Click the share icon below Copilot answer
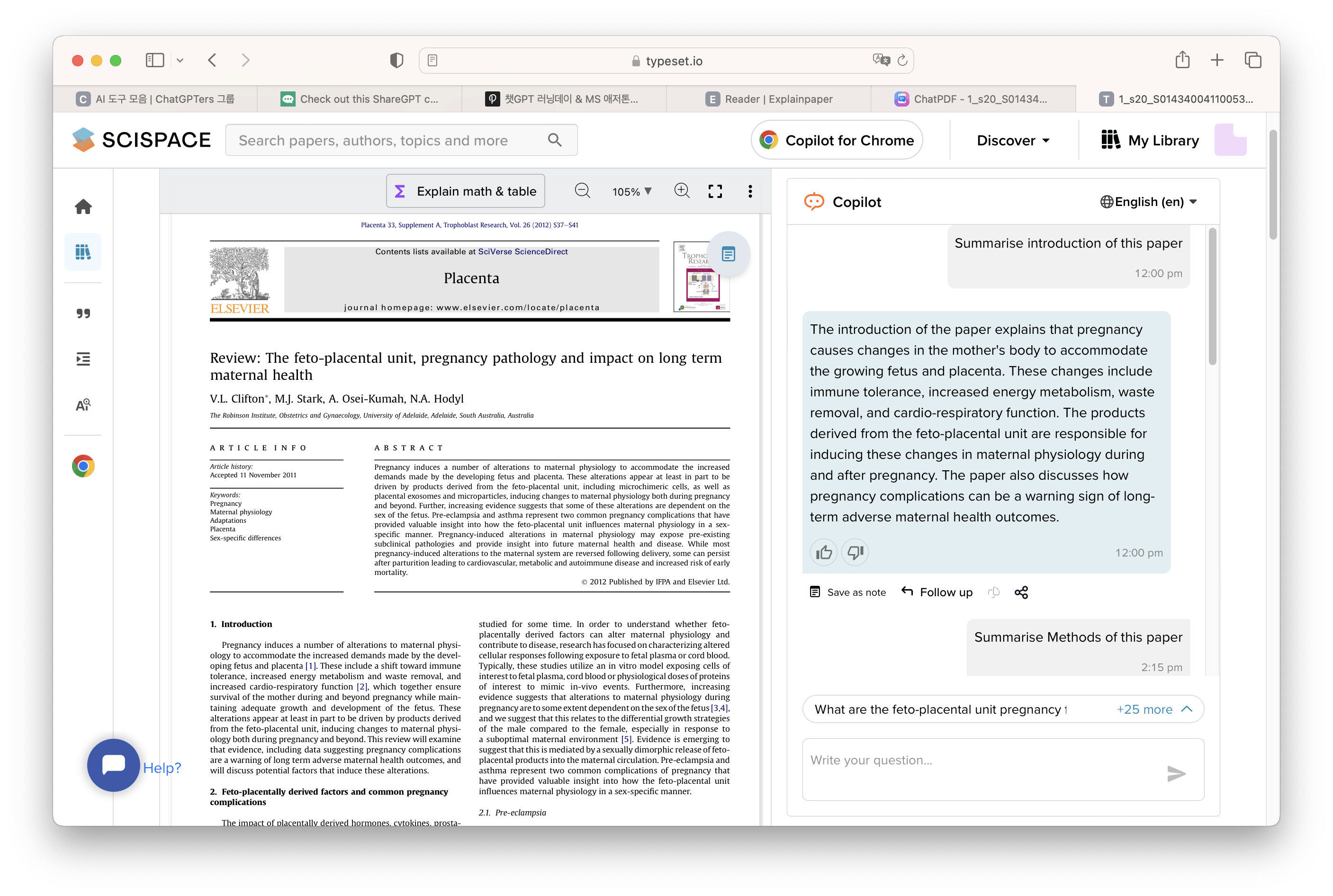The width and height of the screenshot is (1333, 896). 1021,592
